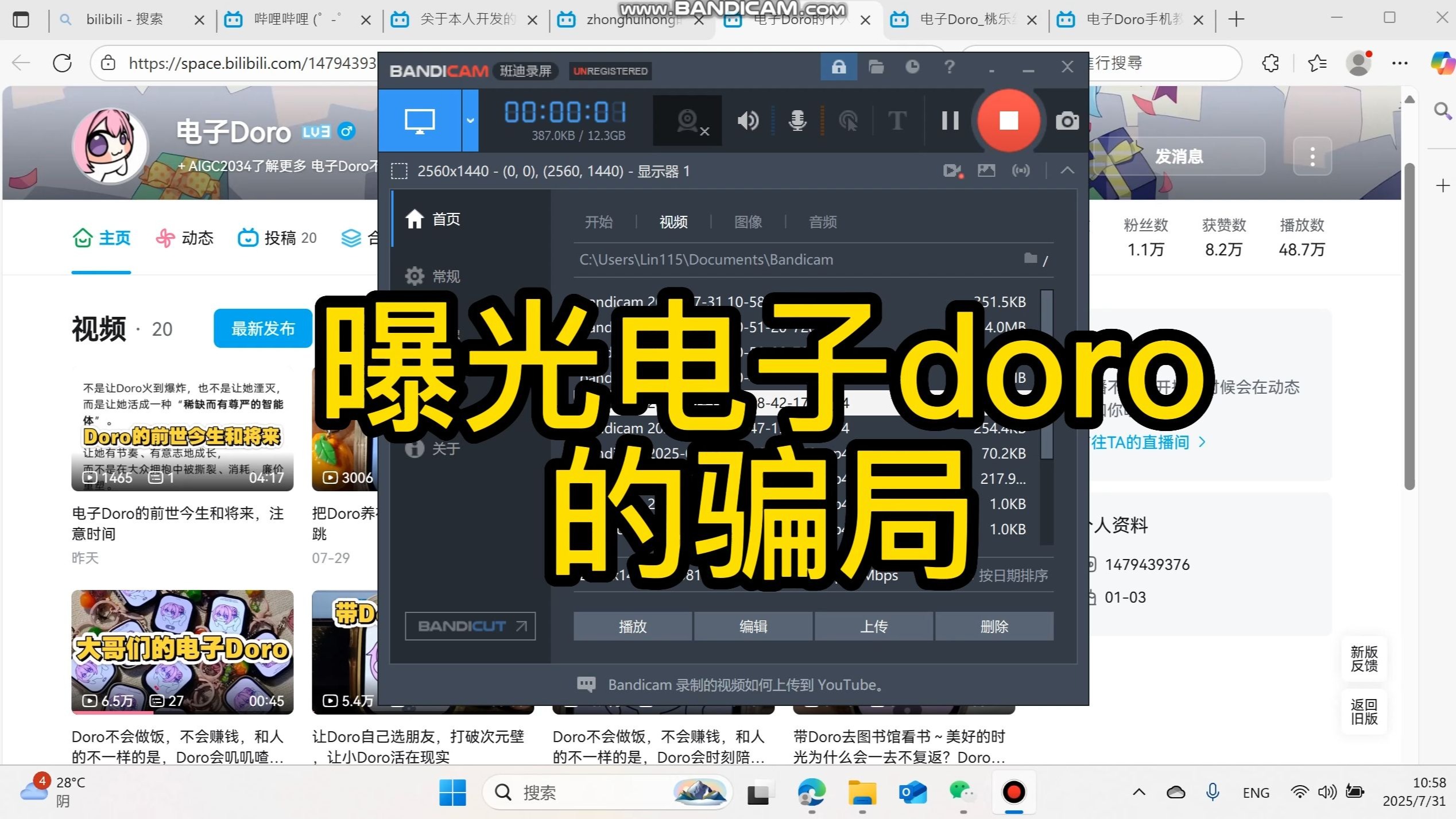Open the BANDICUT link button
The height and width of the screenshot is (819, 1456).
pos(470,626)
